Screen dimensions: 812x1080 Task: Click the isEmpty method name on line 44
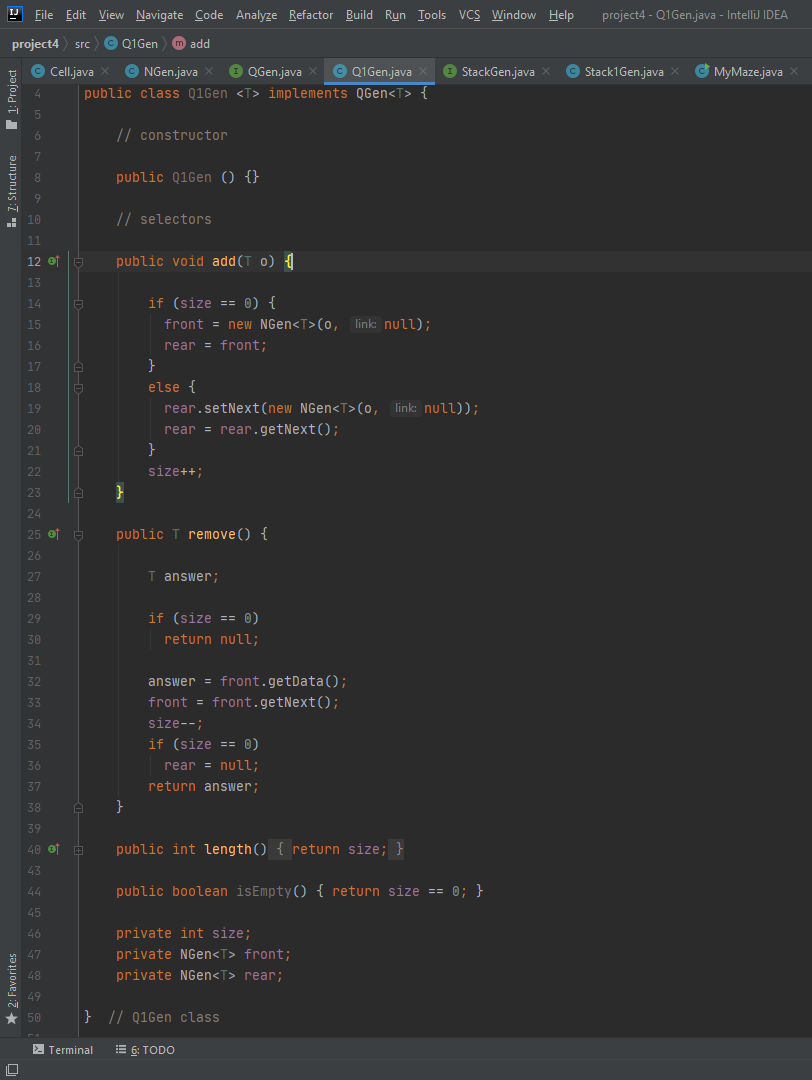pos(264,891)
